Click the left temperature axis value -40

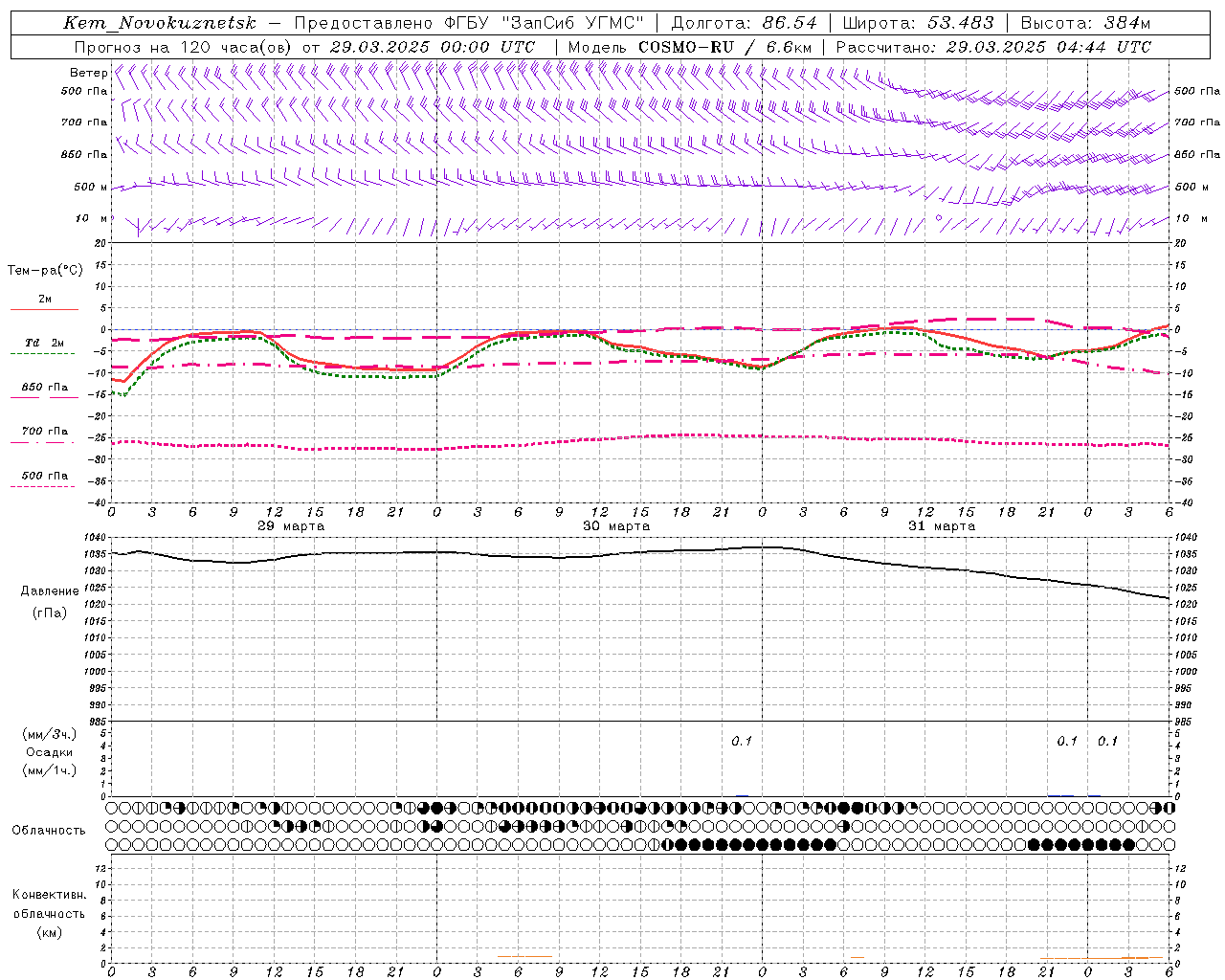tap(99, 502)
